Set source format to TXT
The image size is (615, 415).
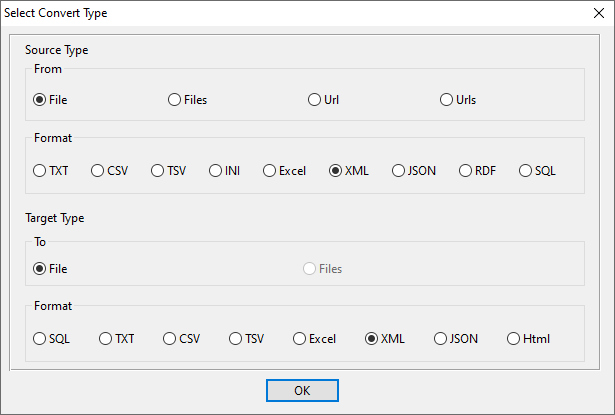tap(40, 171)
